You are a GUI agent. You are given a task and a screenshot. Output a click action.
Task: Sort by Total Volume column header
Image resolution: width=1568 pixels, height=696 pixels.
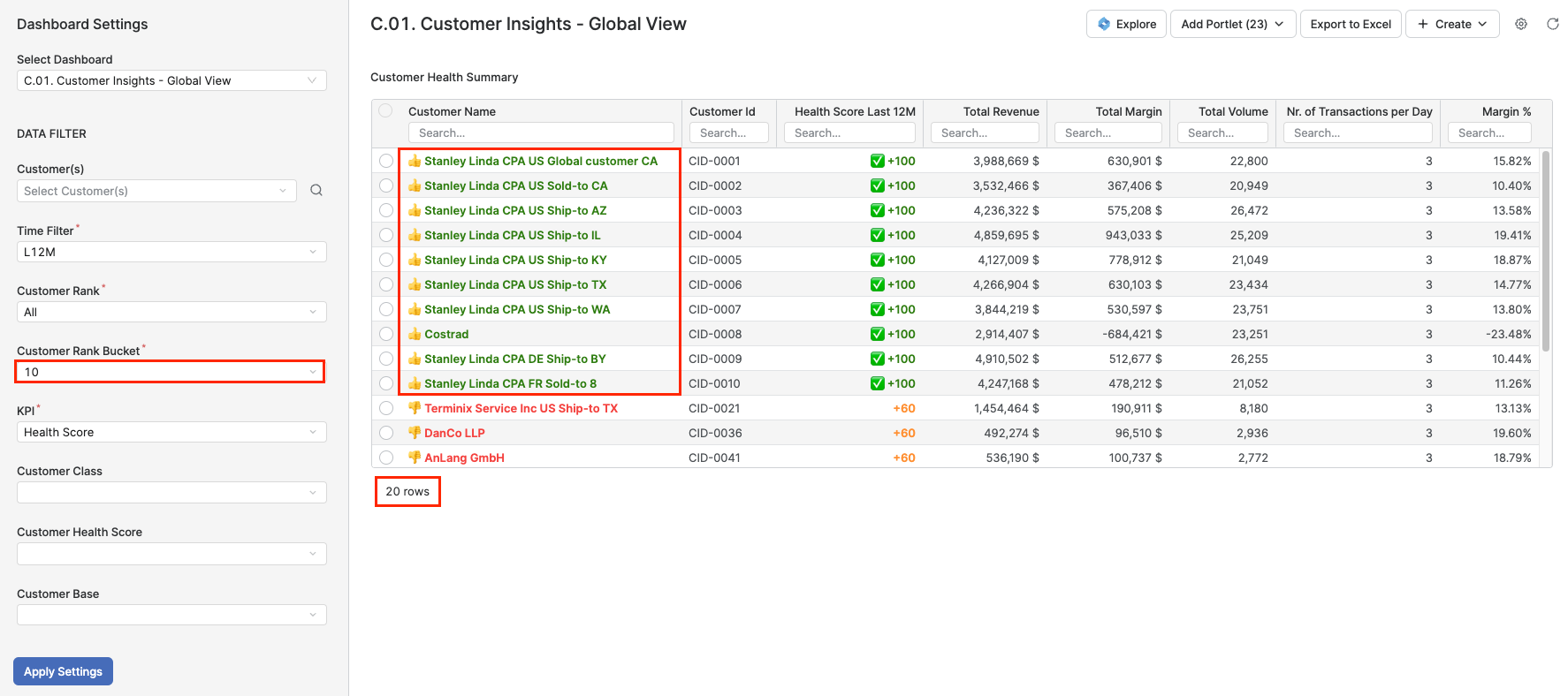pyautogui.click(x=1233, y=111)
